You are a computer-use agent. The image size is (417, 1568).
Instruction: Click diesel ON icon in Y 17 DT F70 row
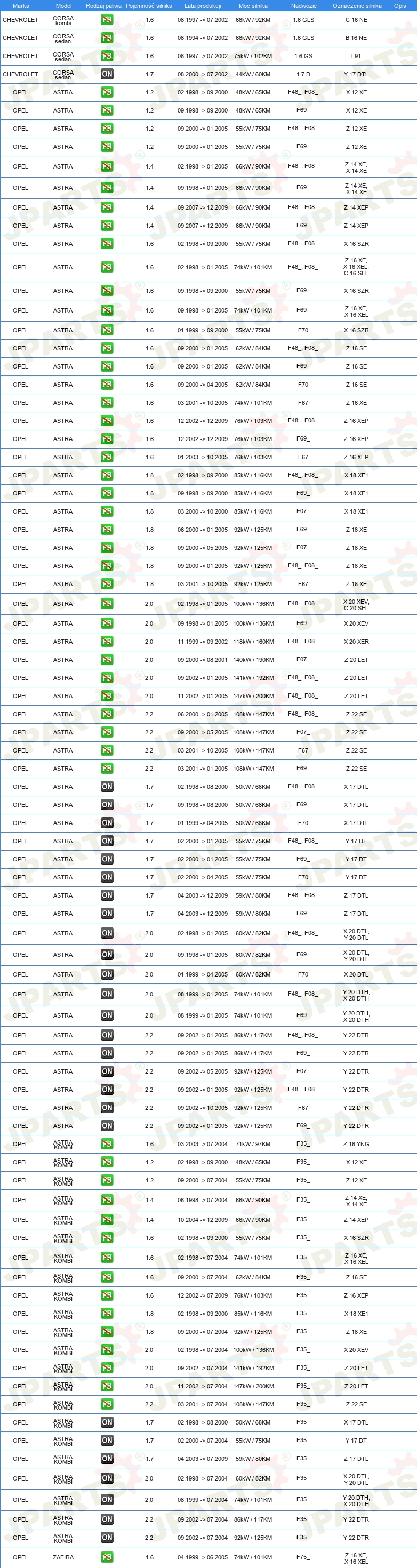pos(107,877)
